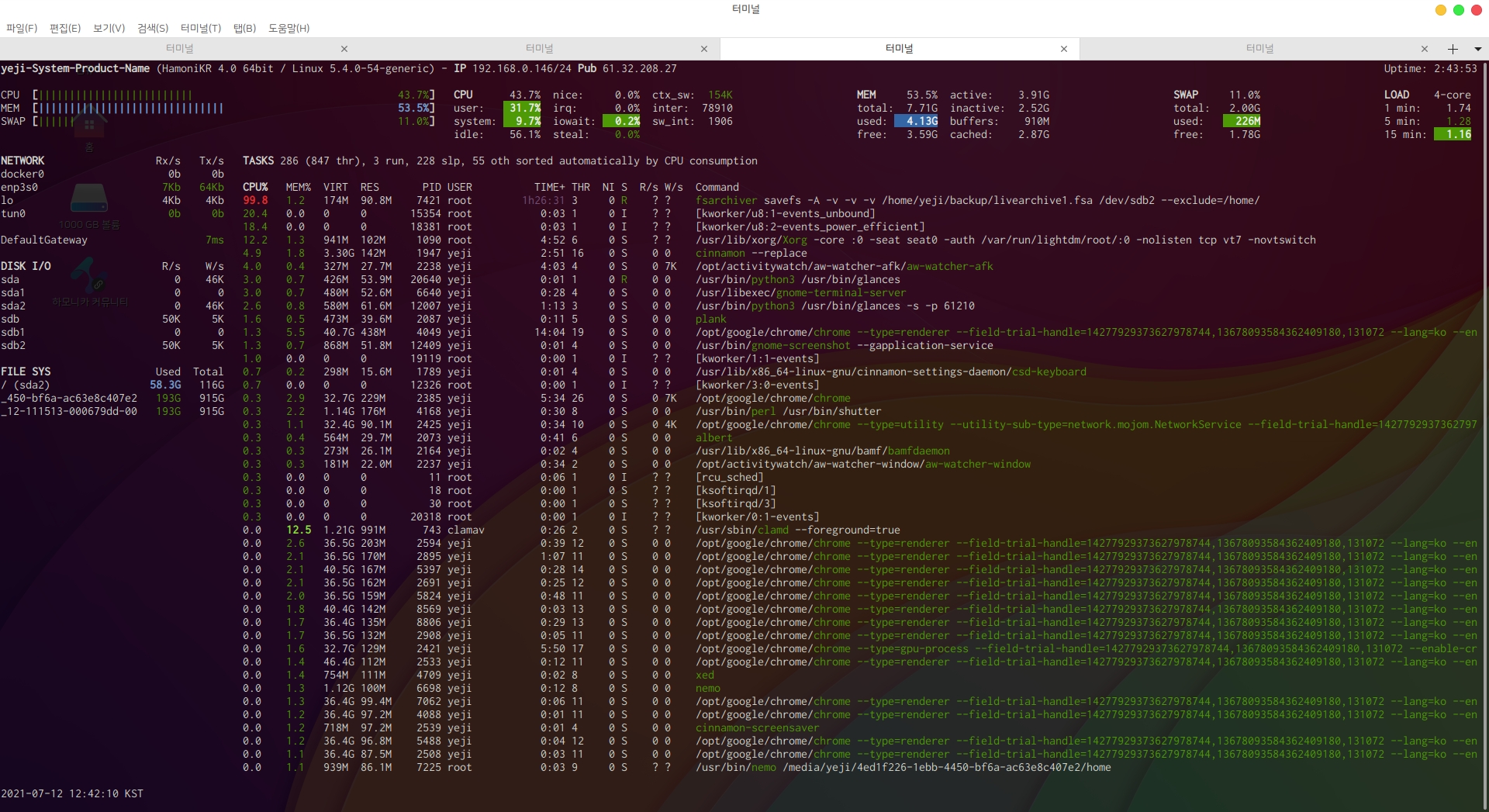Close the active third terminal tab
This screenshot has width=1489, height=812.
tap(1063, 49)
